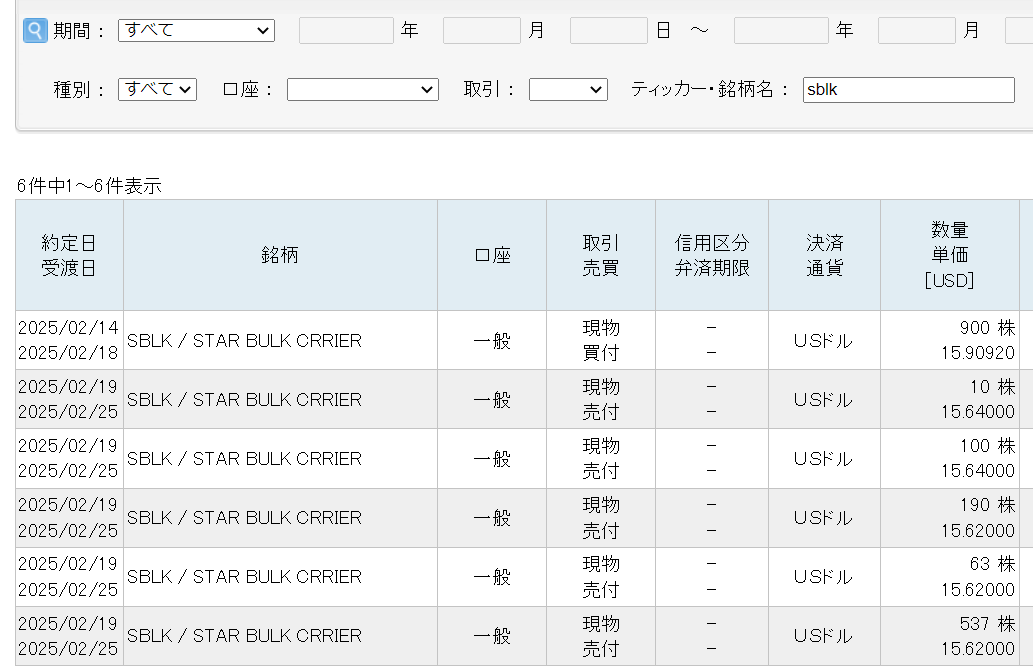The width and height of the screenshot is (1033, 672).
Task: Click the 約定日 受渡日 column header
Action: tap(69, 255)
